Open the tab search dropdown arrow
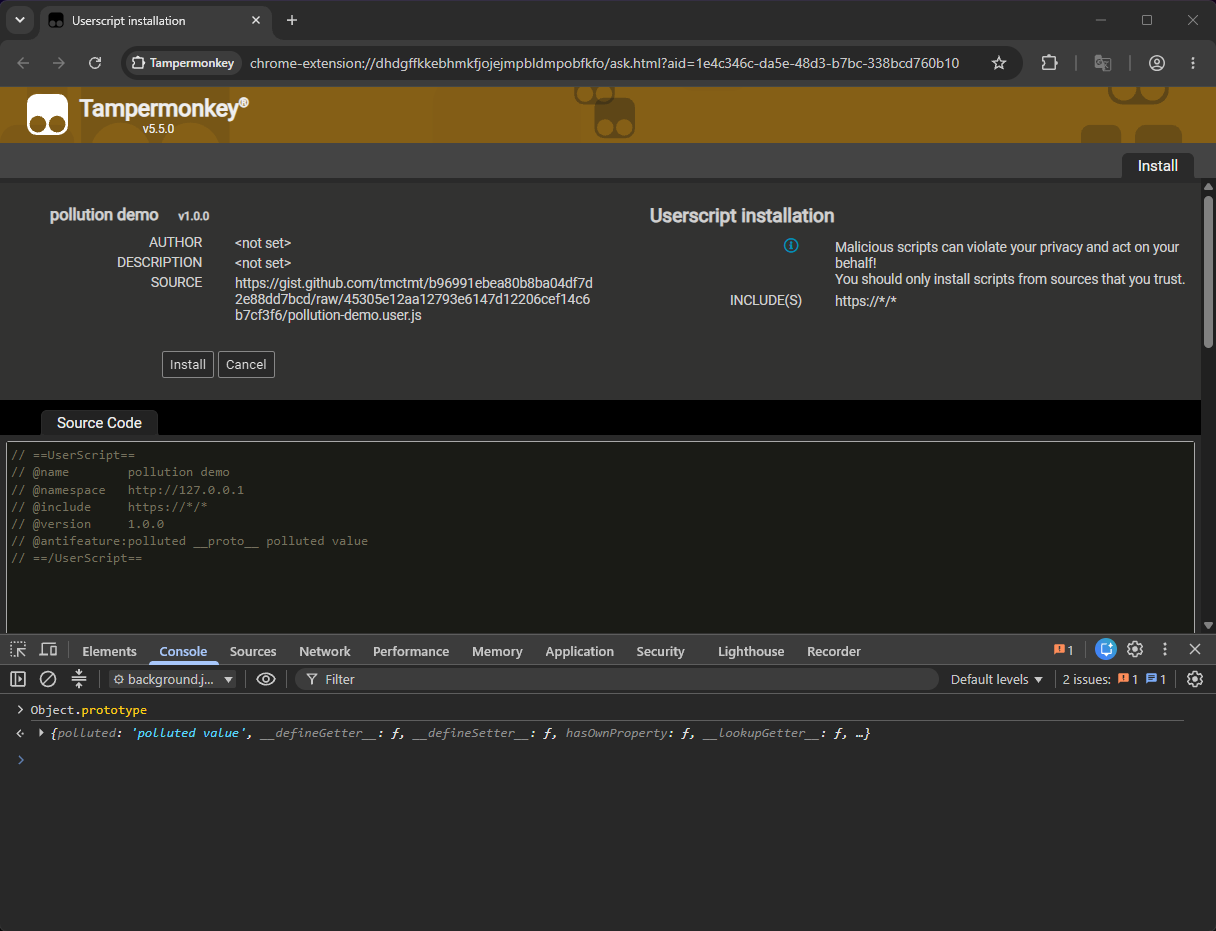The image size is (1216, 931). pos(19,20)
